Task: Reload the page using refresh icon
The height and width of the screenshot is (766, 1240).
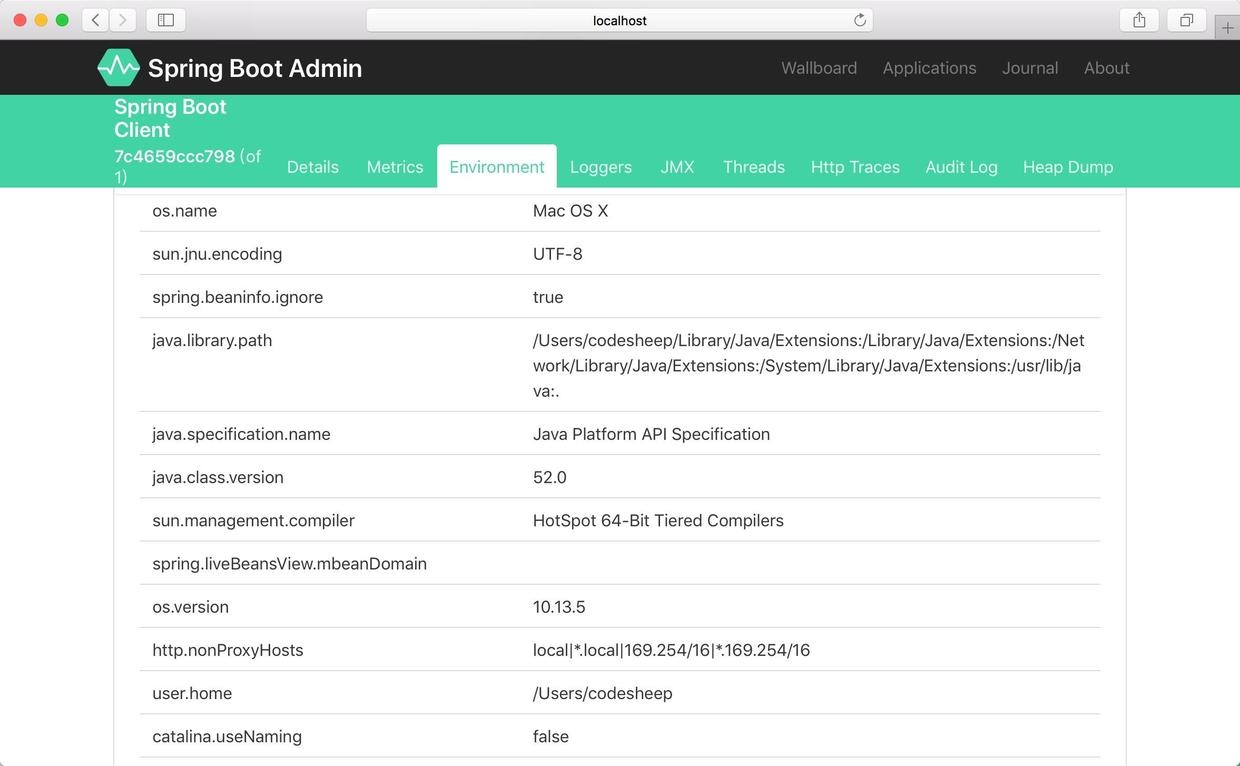Action: [859, 20]
